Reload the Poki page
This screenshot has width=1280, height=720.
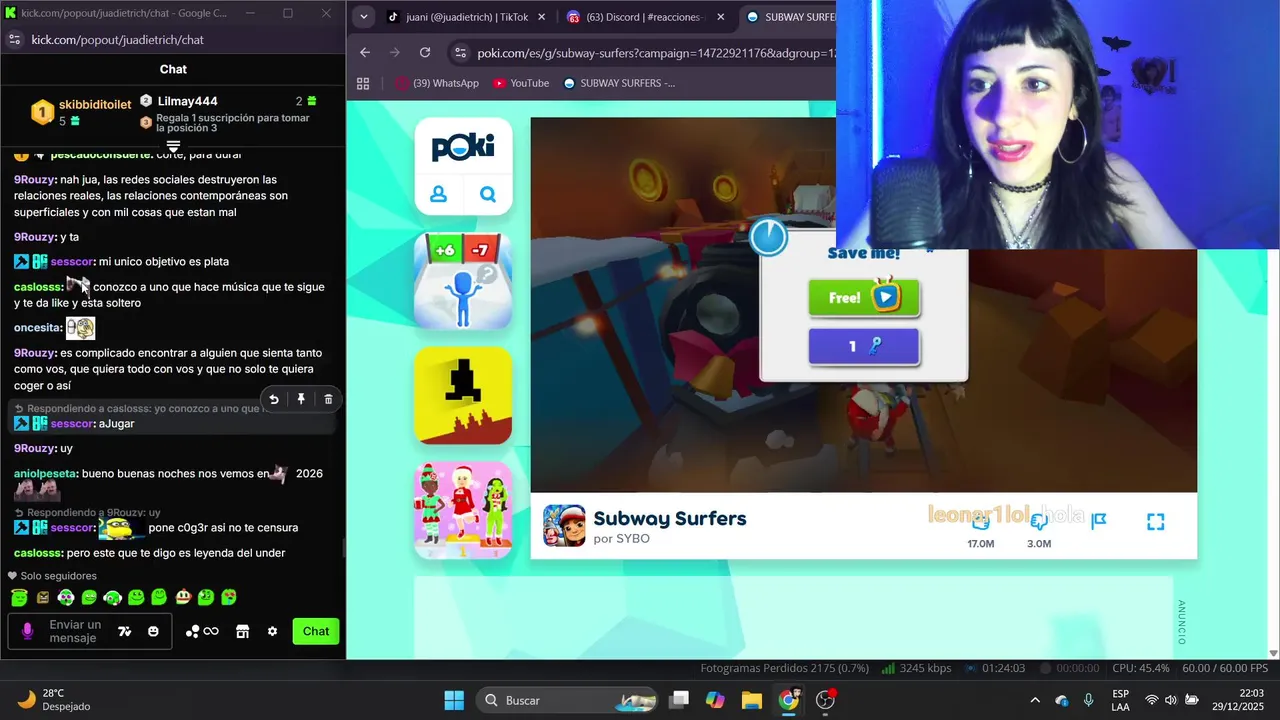pos(425,53)
